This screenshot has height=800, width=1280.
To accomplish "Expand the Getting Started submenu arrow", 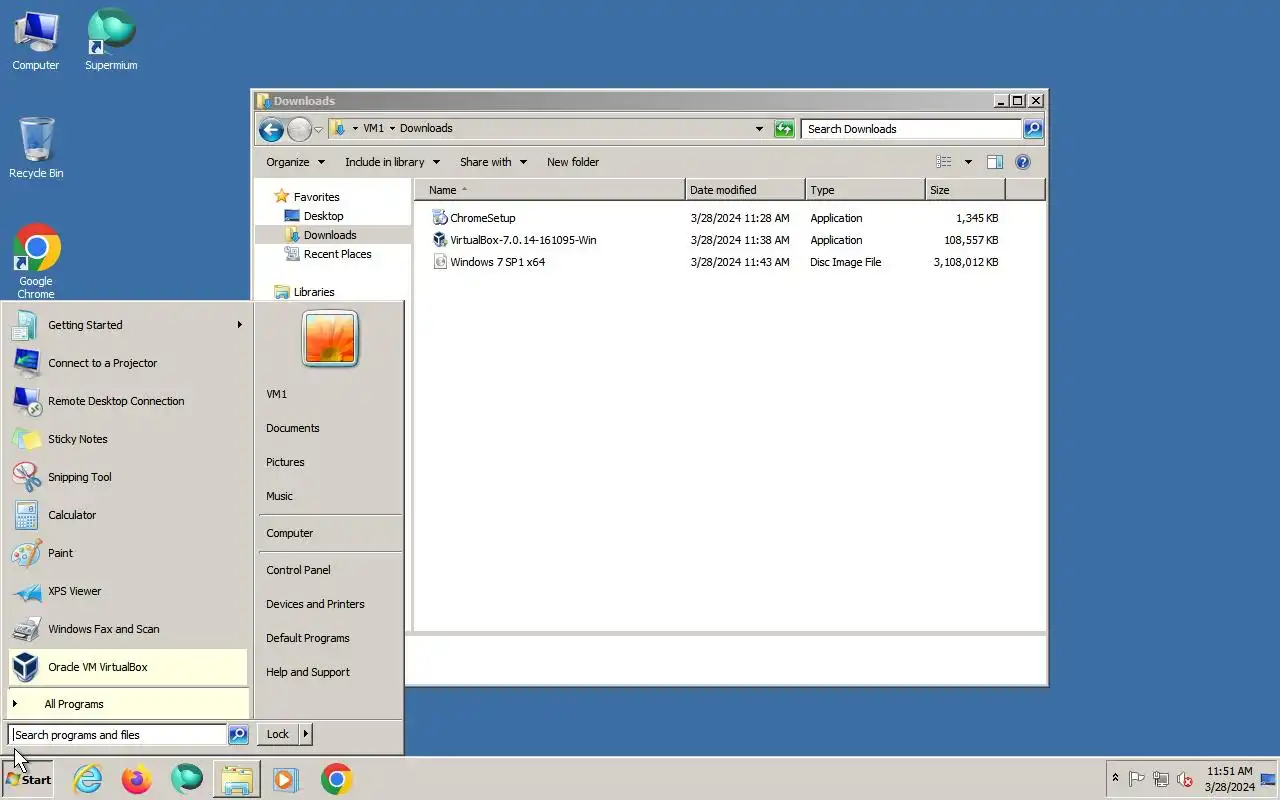I will tap(239, 325).
